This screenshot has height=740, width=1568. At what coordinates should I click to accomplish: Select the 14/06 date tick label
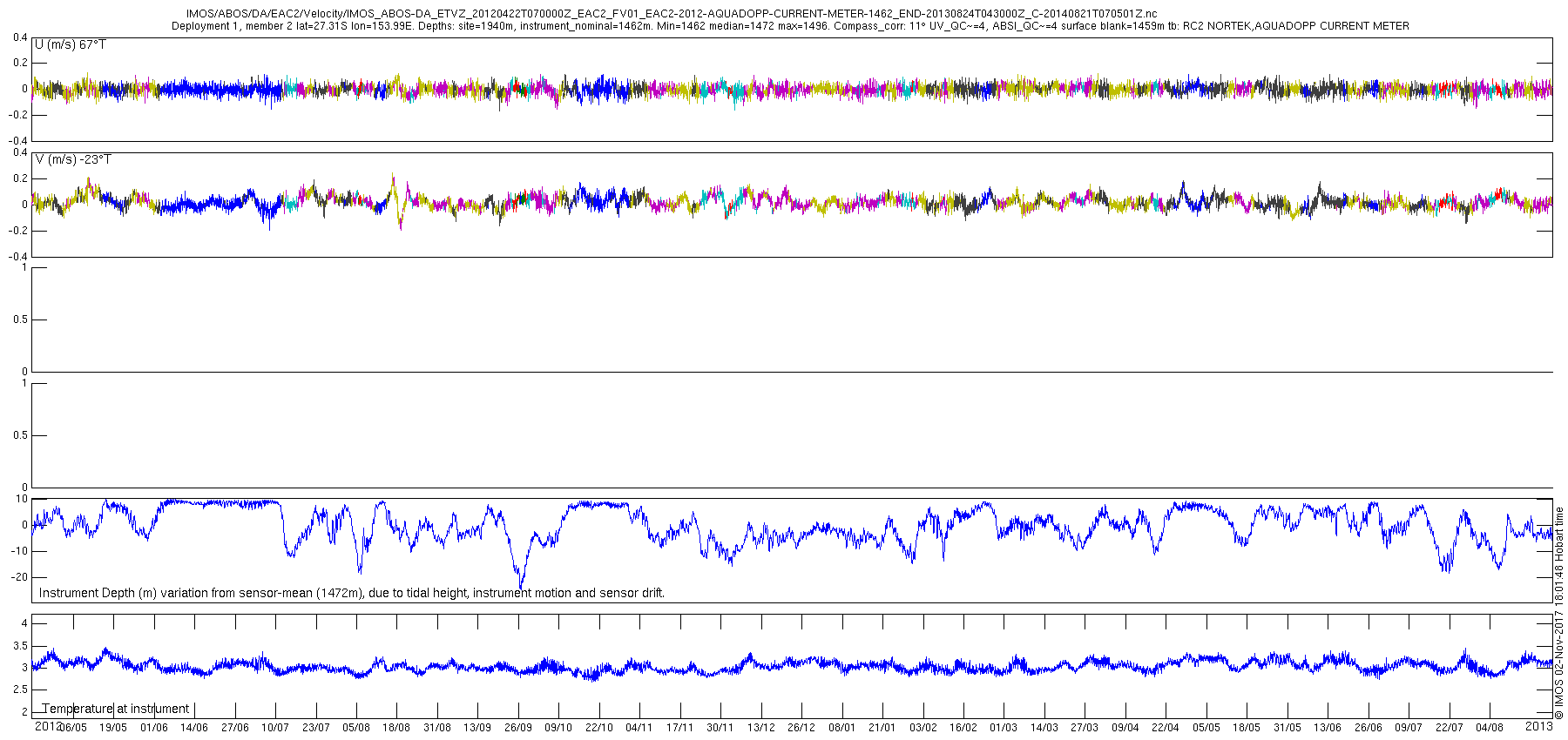coord(194,728)
